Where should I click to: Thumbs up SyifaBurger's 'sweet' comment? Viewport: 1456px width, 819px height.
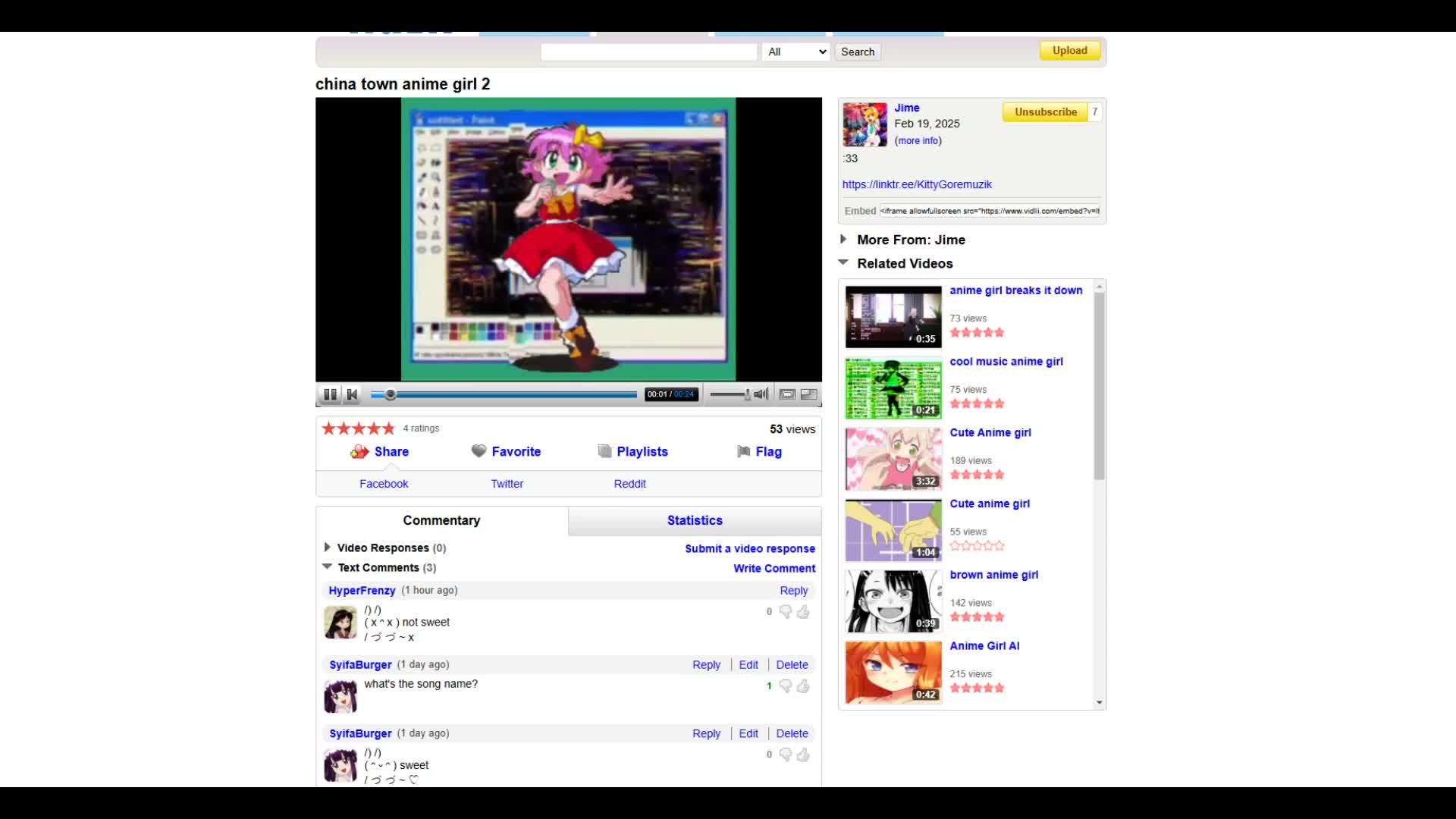click(803, 755)
